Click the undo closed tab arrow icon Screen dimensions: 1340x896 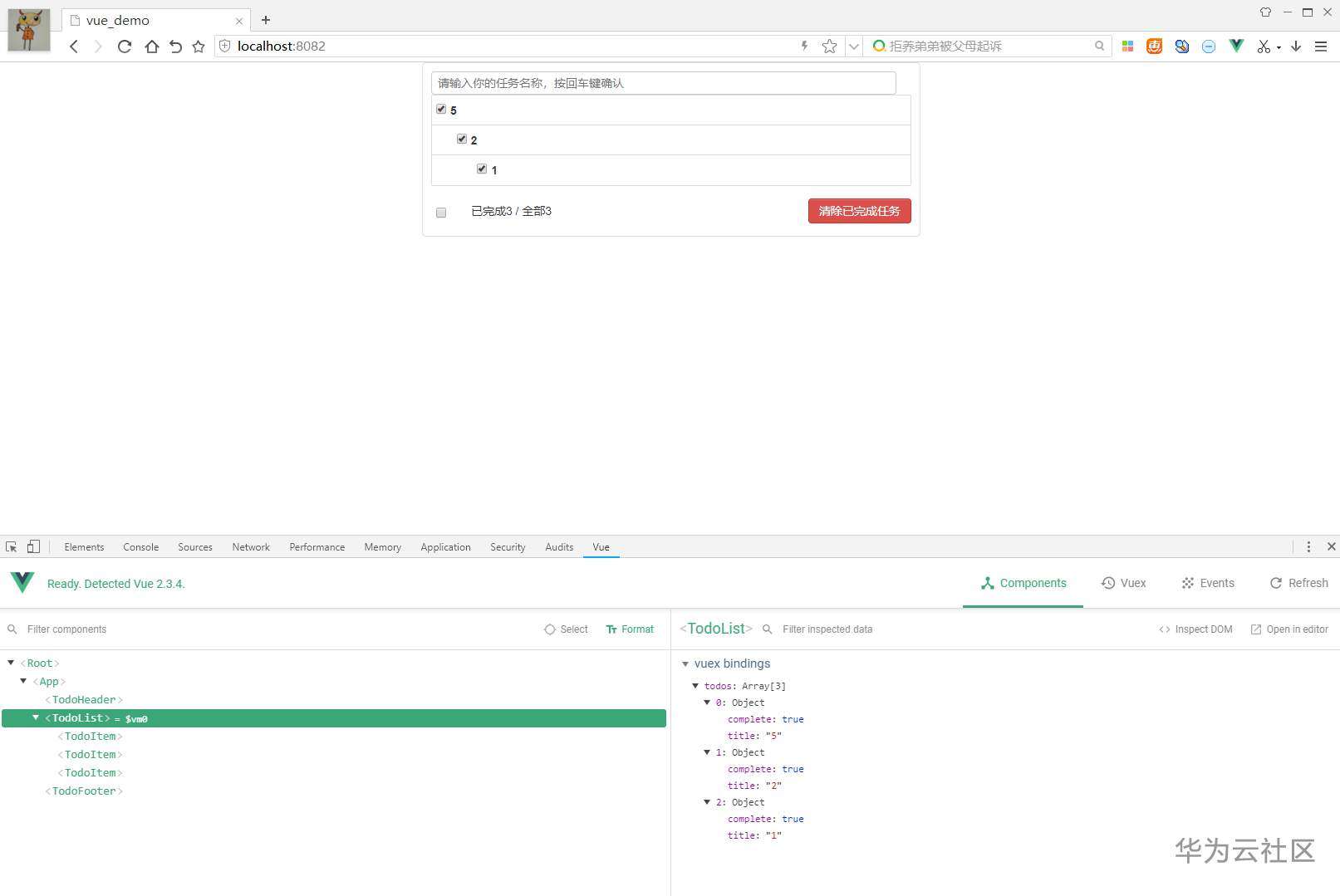pos(175,47)
